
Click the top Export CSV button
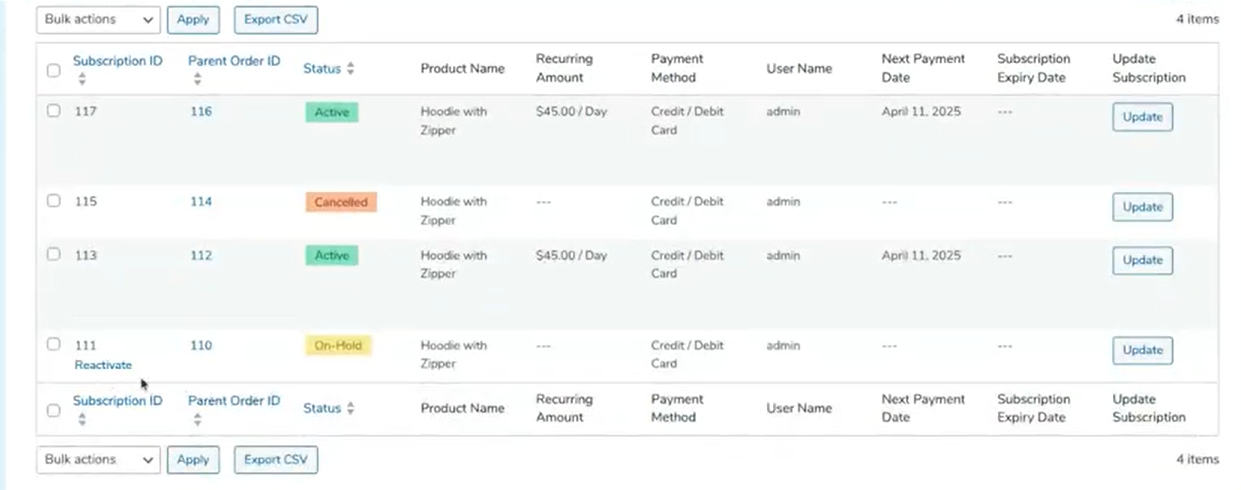(276, 19)
